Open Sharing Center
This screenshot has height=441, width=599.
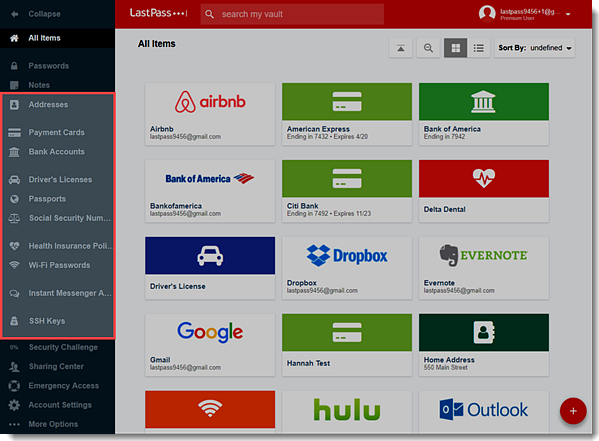56,366
